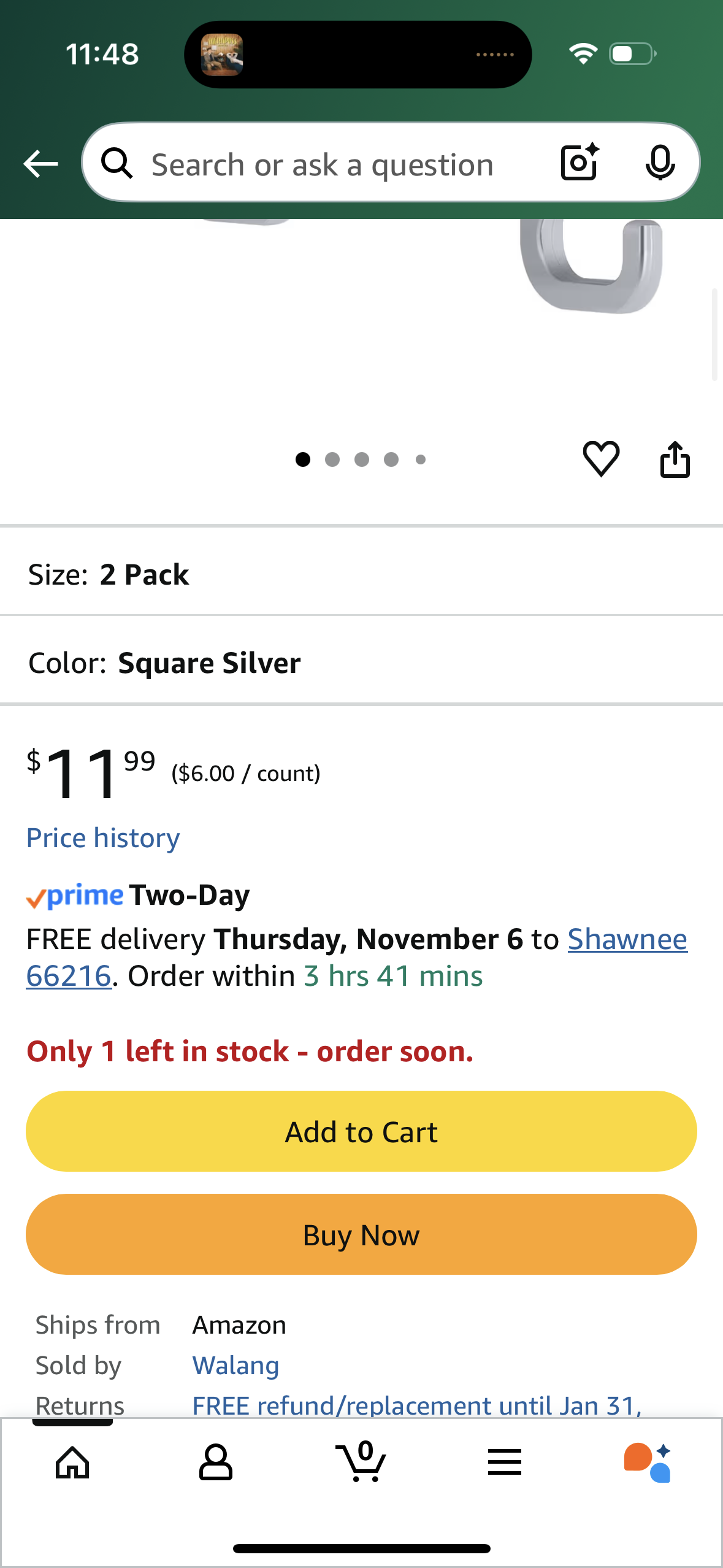Screen dimensions: 723x1568
Task: Open the hamburger menu in bottom bar
Action: click(504, 1462)
